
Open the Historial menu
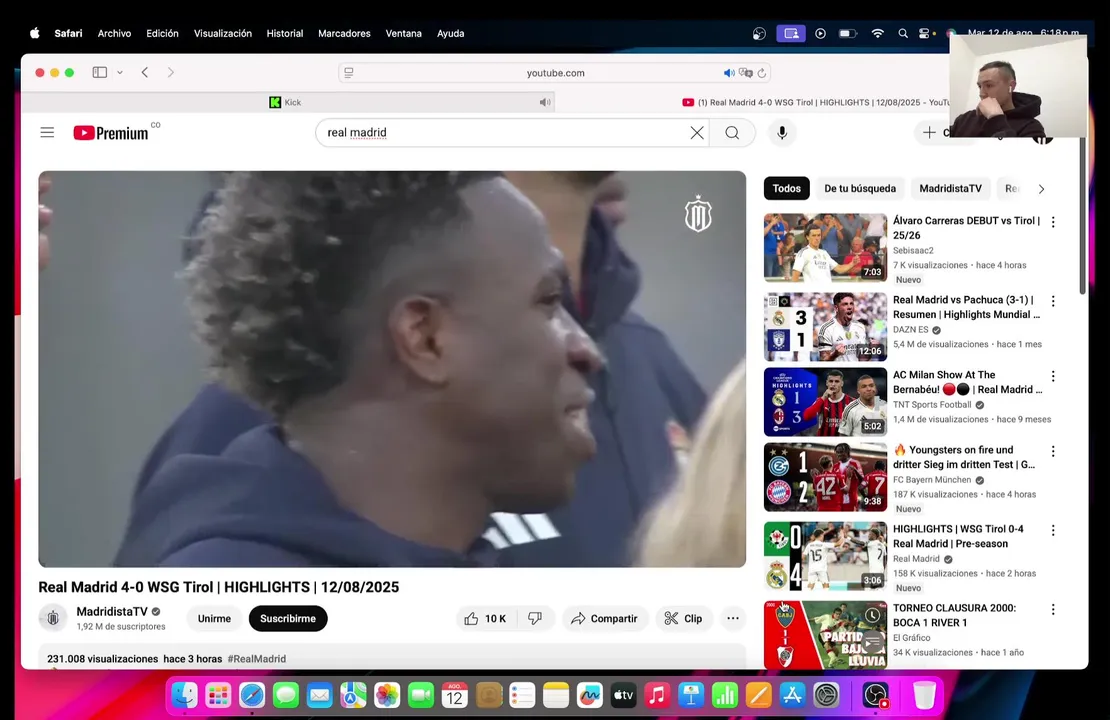[x=285, y=33]
